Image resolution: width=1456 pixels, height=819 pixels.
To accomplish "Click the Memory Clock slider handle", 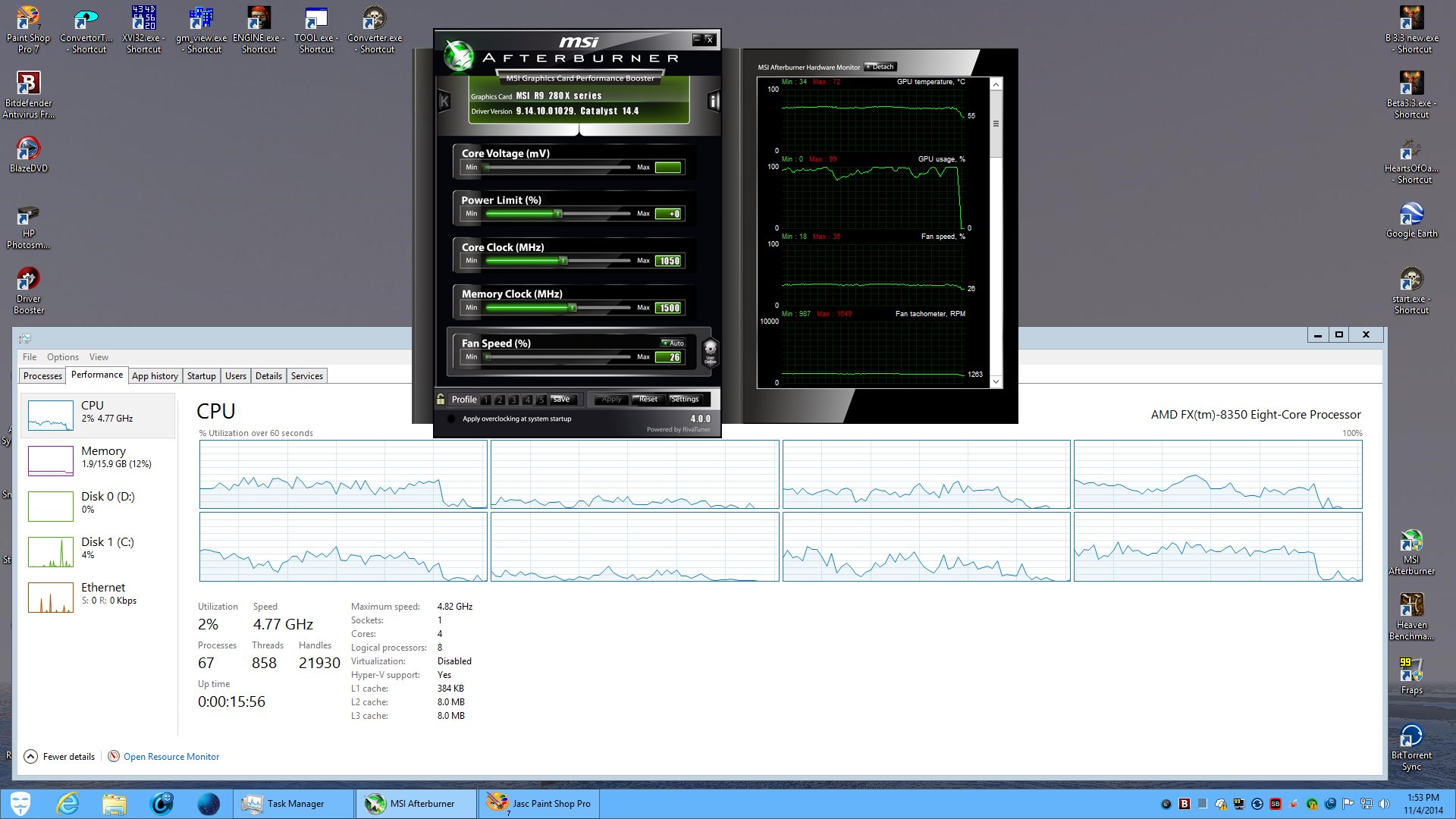I will (573, 308).
